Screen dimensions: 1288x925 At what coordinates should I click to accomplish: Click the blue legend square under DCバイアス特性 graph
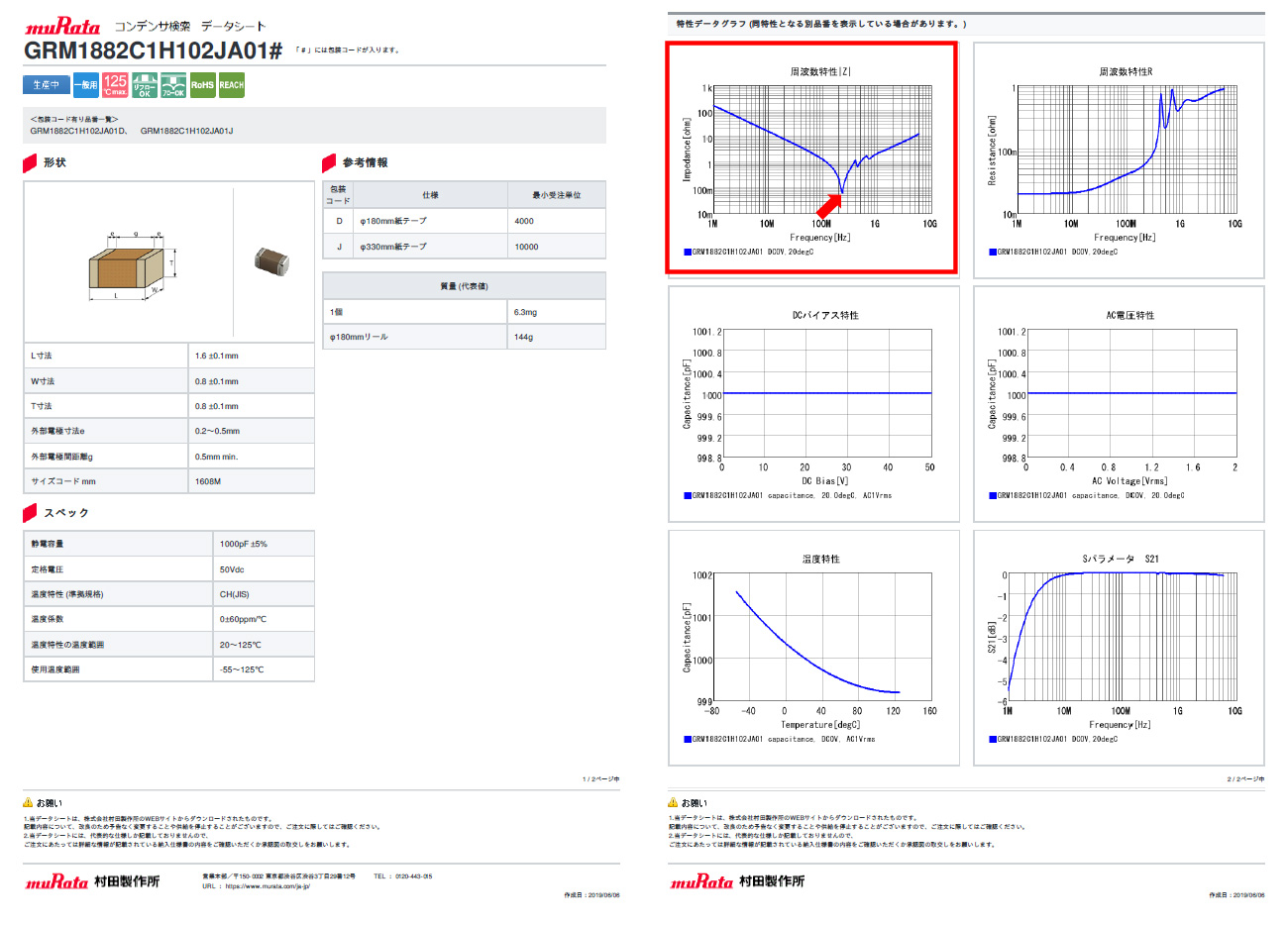pos(688,496)
